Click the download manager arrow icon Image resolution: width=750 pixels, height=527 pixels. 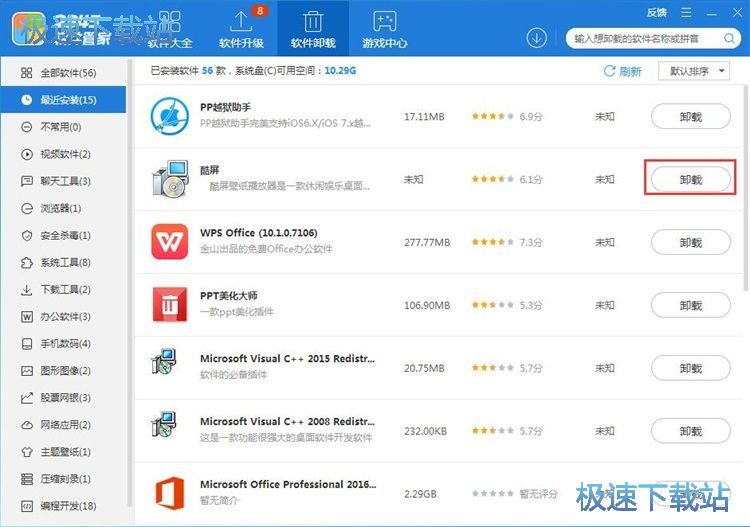point(537,37)
